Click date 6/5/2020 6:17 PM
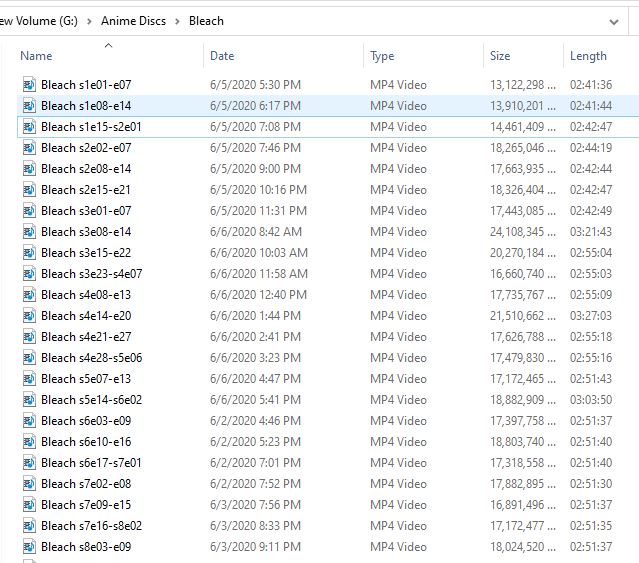 256,106
